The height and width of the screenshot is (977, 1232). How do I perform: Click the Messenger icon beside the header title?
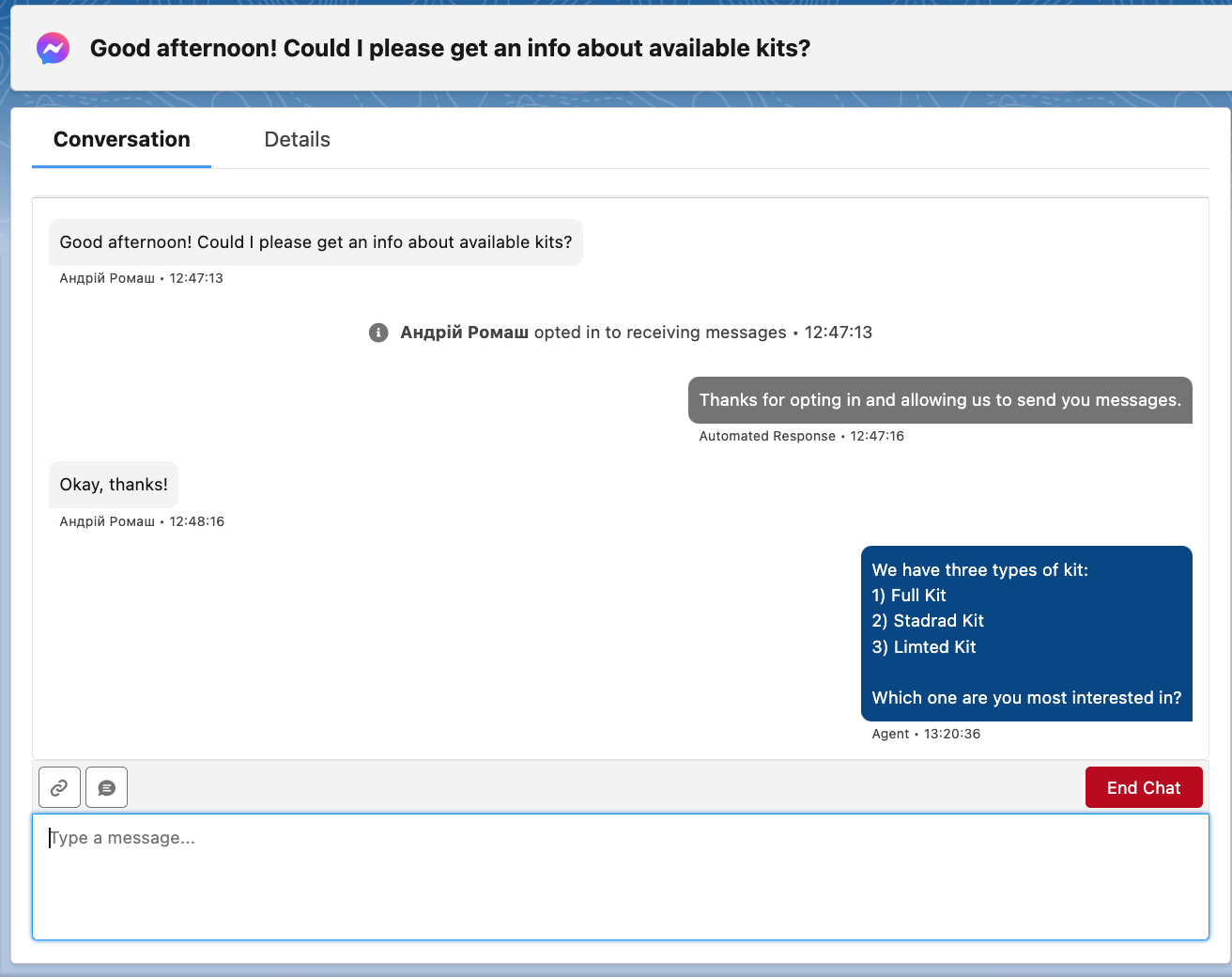52,48
